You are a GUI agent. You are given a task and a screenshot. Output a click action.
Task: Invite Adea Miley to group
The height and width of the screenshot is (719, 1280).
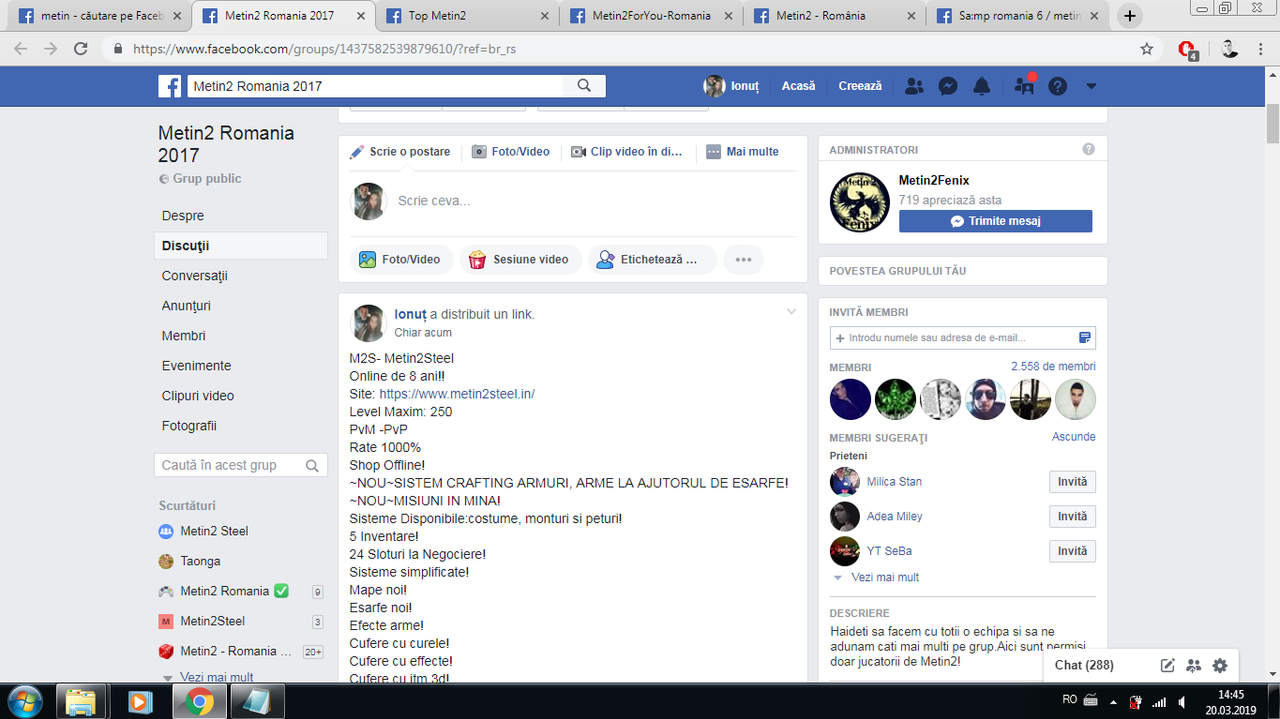[1072, 517]
